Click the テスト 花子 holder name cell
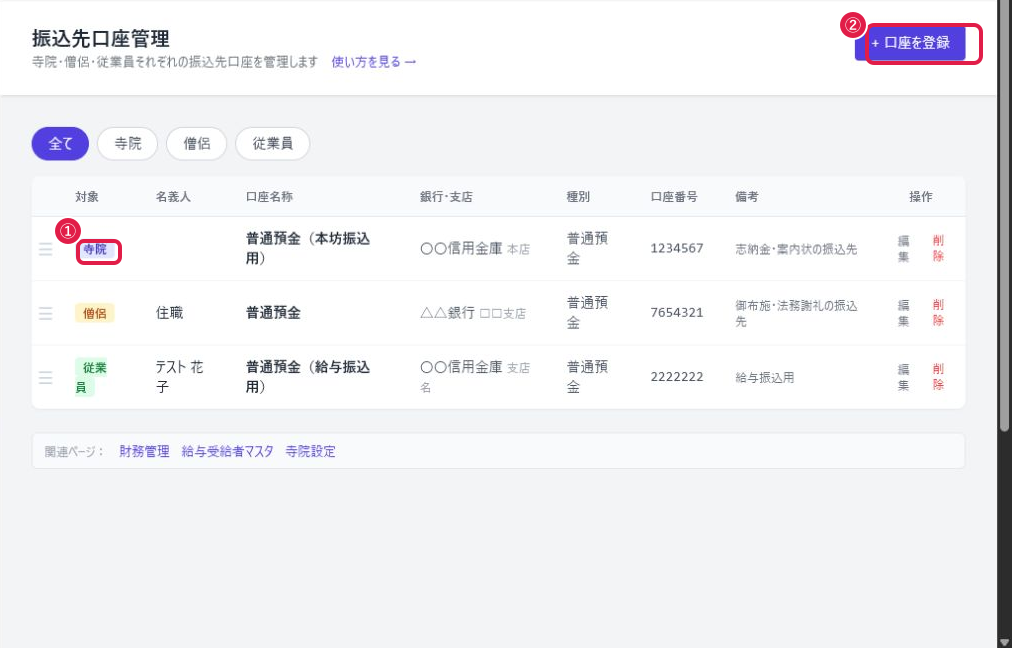The image size is (1012, 648). 179,377
